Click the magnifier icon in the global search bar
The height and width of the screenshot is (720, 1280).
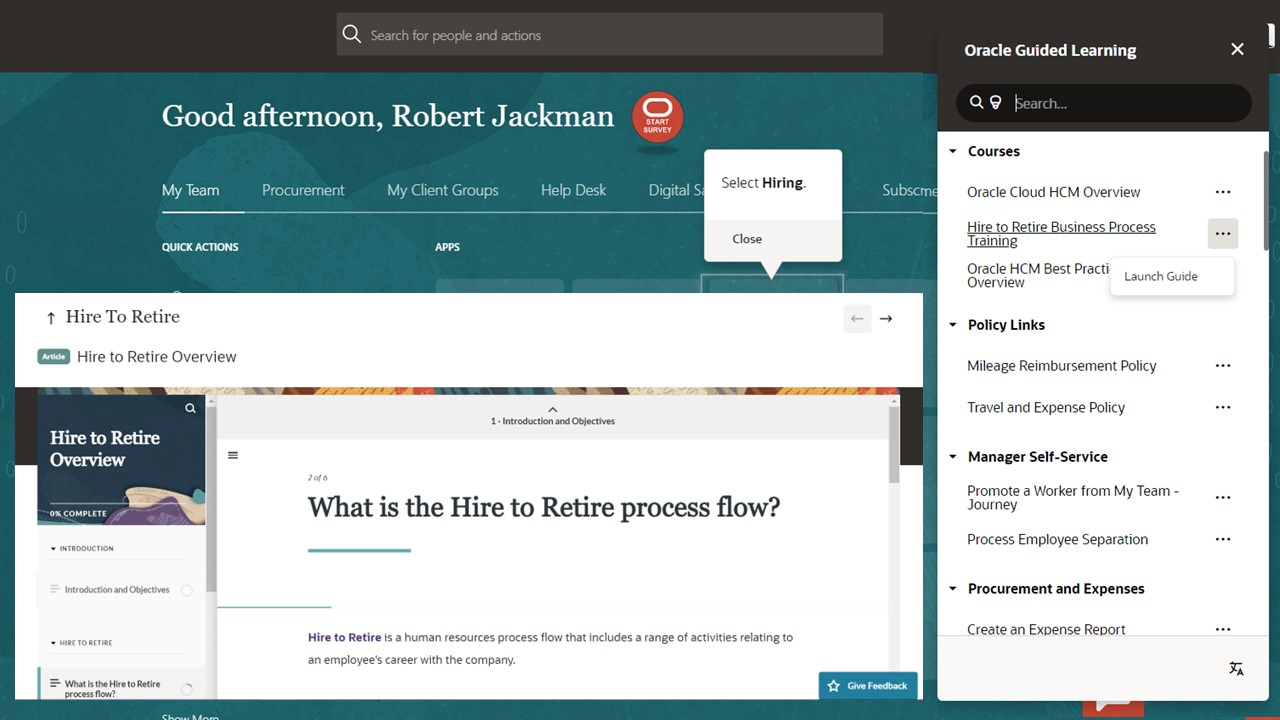click(351, 35)
